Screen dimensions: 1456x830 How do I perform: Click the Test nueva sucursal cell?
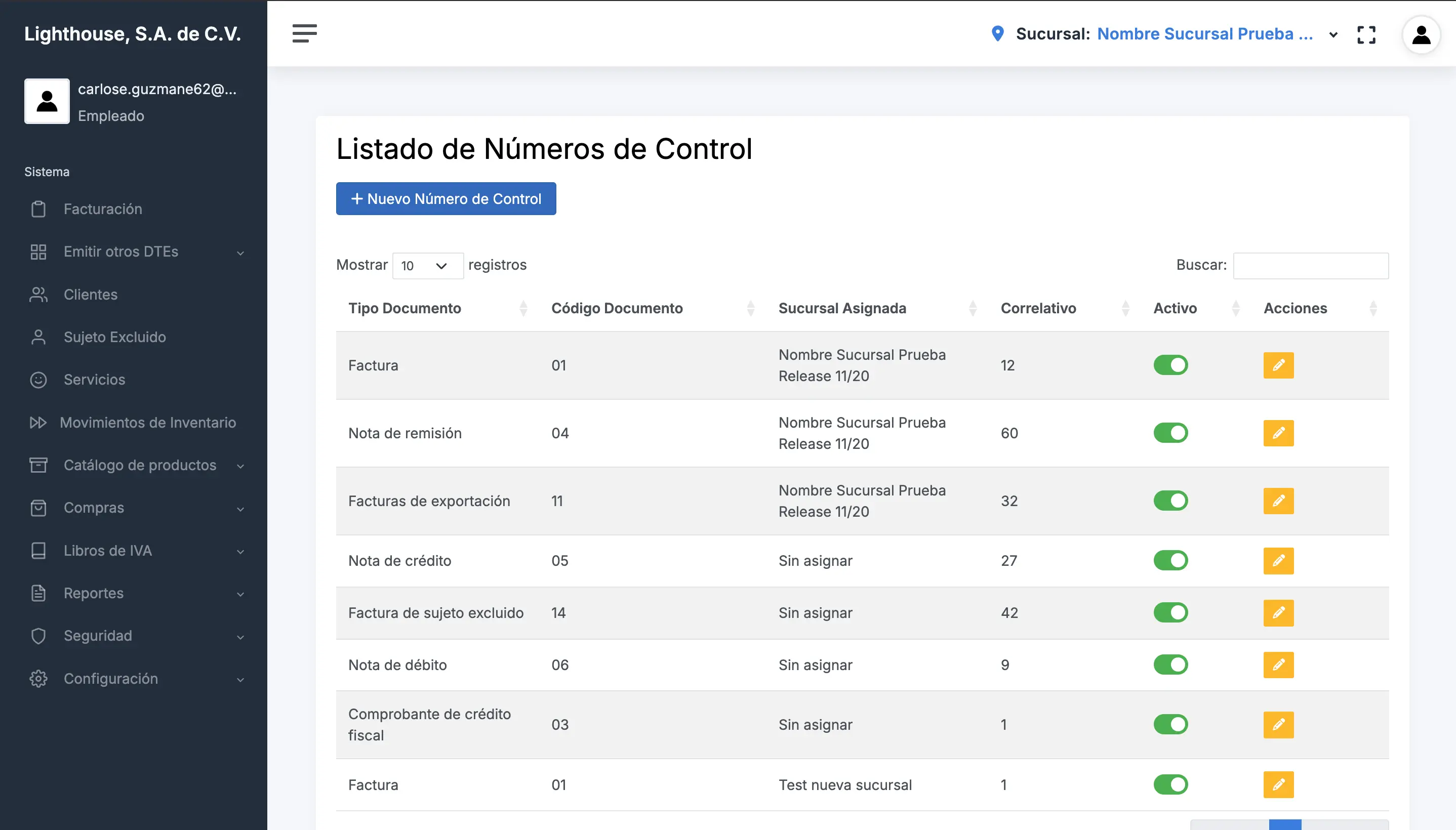pyautogui.click(x=845, y=784)
